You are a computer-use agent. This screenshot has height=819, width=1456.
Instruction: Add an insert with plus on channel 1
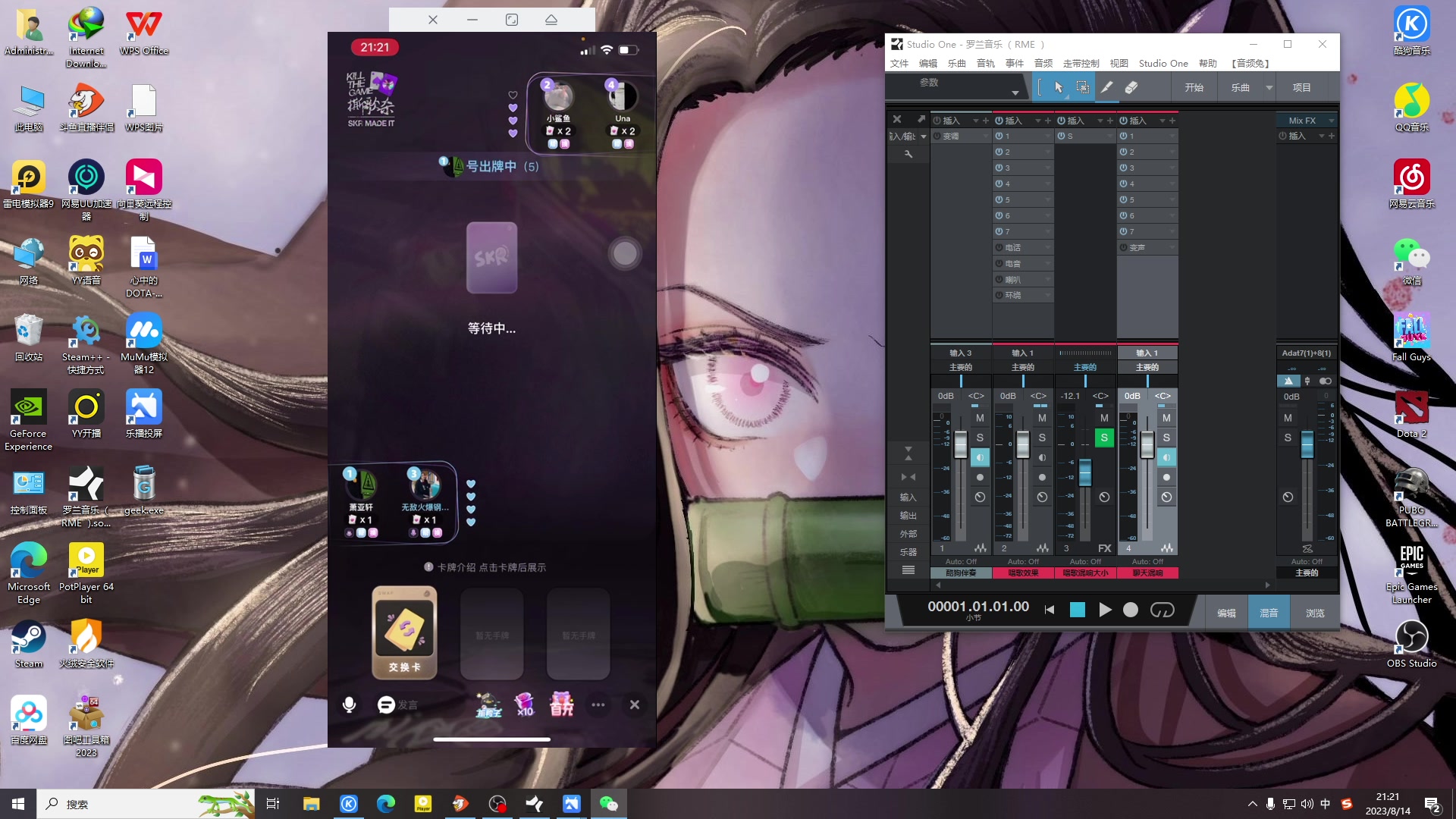[x=986, y=121]
